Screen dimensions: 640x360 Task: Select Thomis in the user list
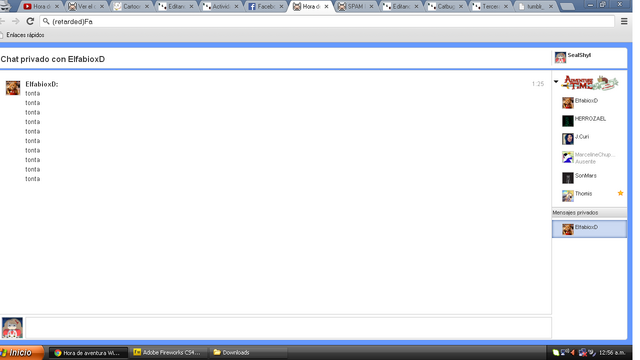(x=589, y=196)
